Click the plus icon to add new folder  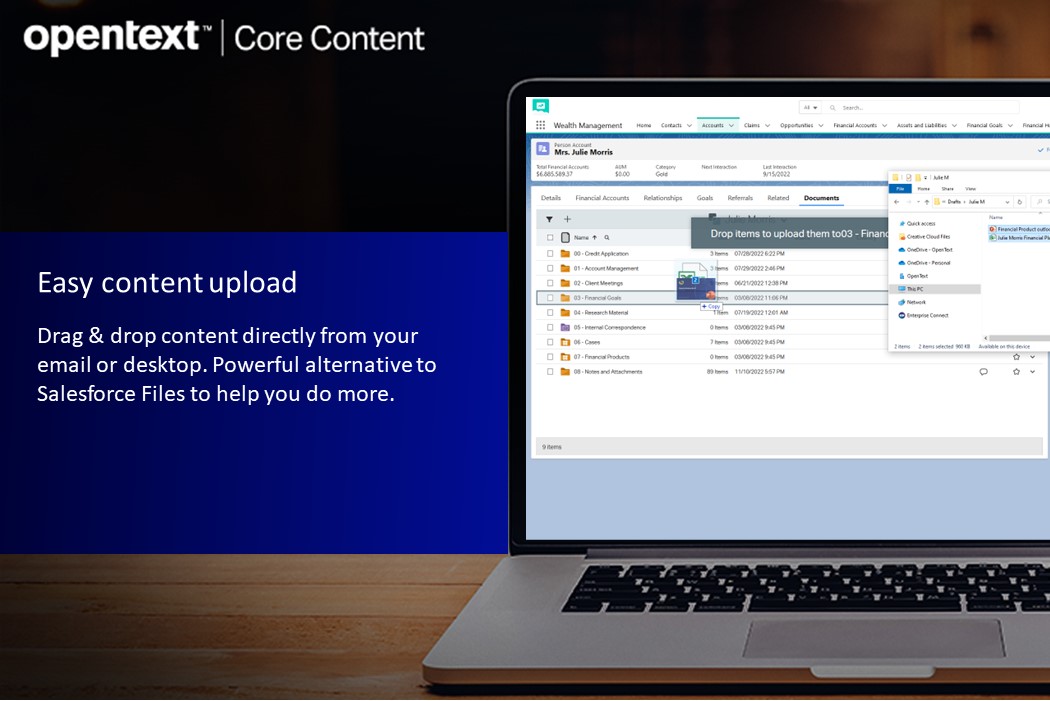(566, 218)
